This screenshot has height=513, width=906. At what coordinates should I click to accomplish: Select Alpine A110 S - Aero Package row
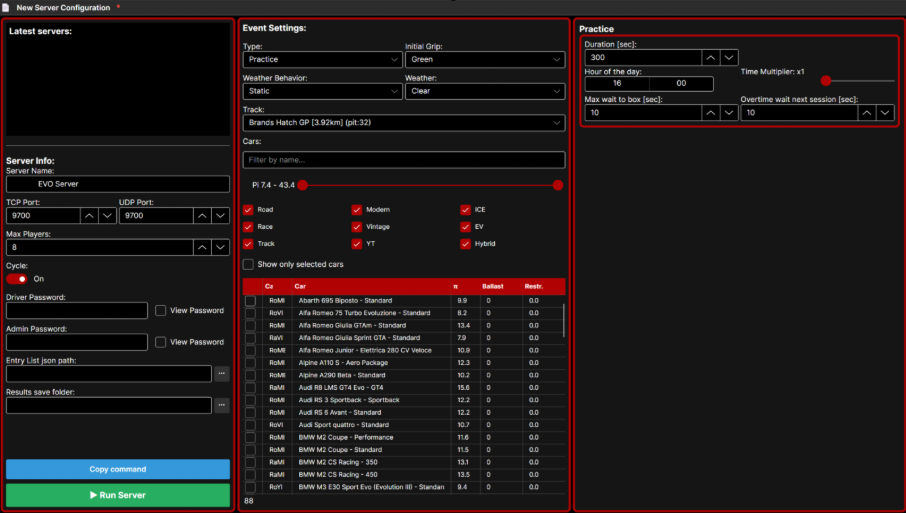[404, 363]
